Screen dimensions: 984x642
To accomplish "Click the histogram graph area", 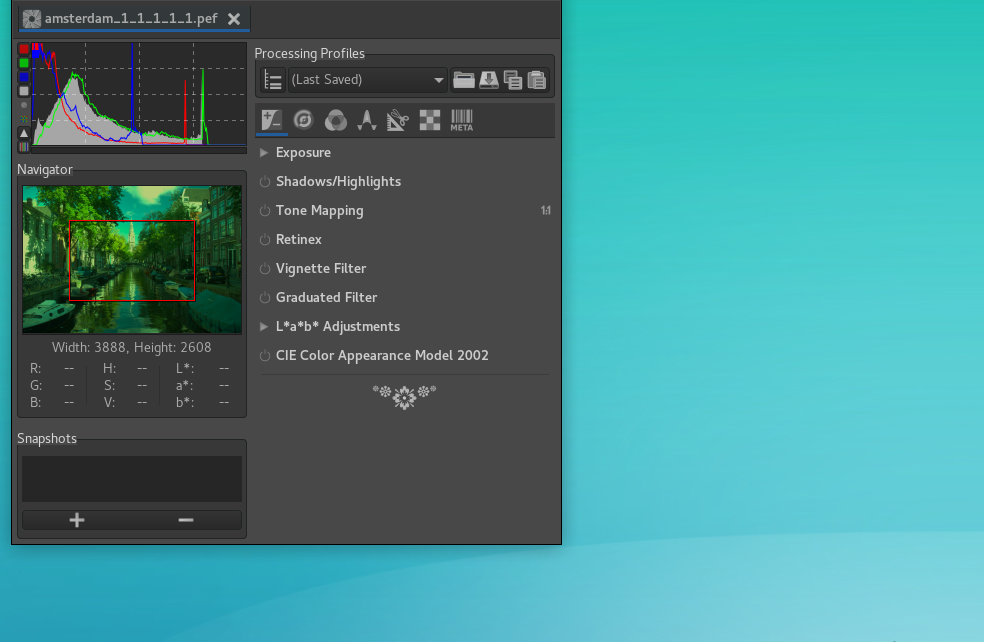I will pyautogui.click(x=139, y=94).
